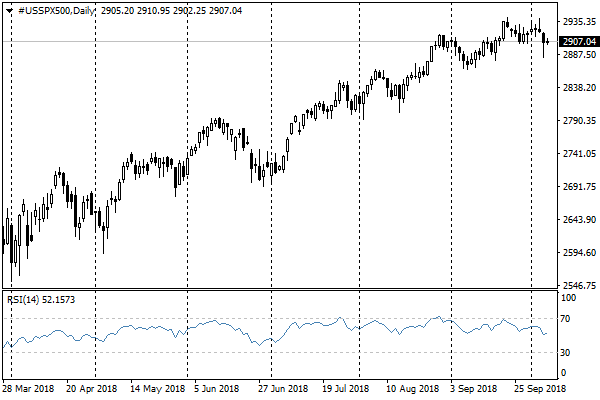
Task: Click the 5 Jun 2018 date label
Action: [216, 388]
